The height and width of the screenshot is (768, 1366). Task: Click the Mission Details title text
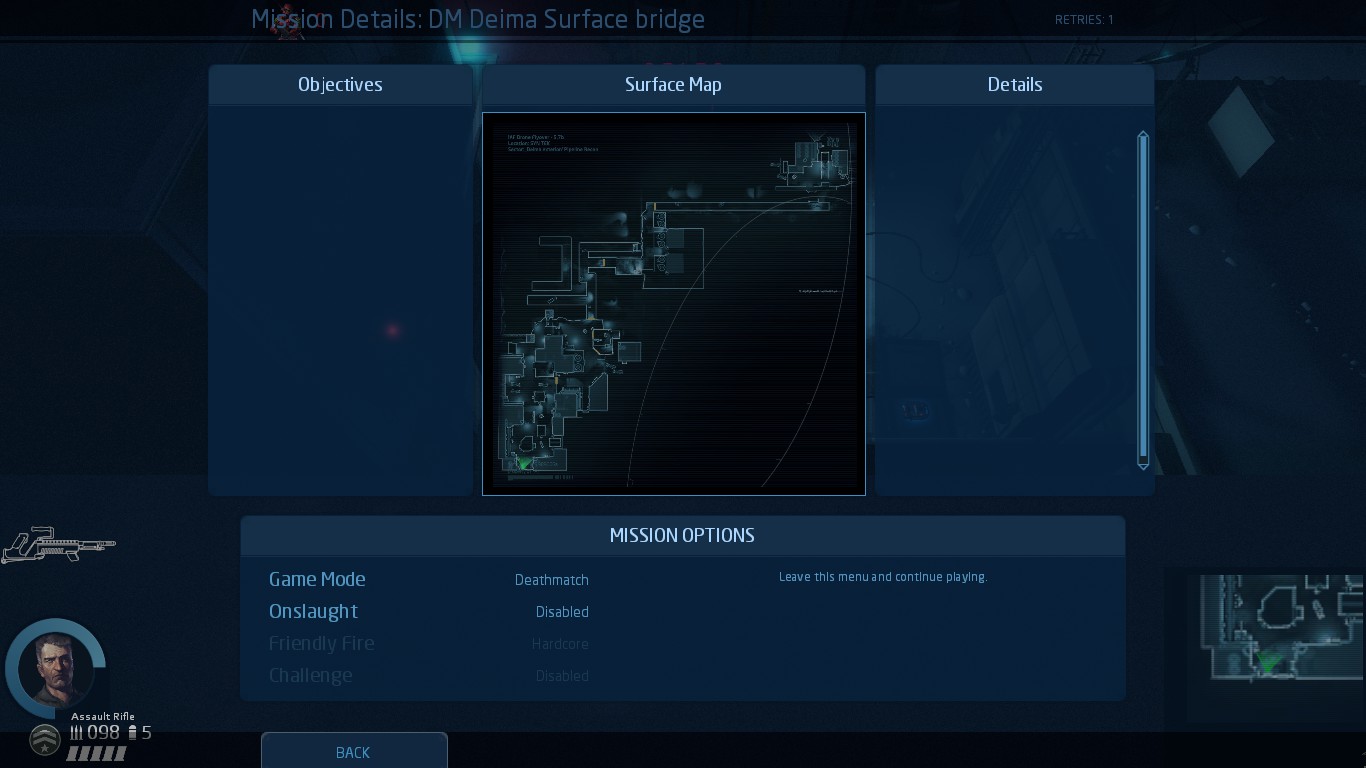pos(478,19)
